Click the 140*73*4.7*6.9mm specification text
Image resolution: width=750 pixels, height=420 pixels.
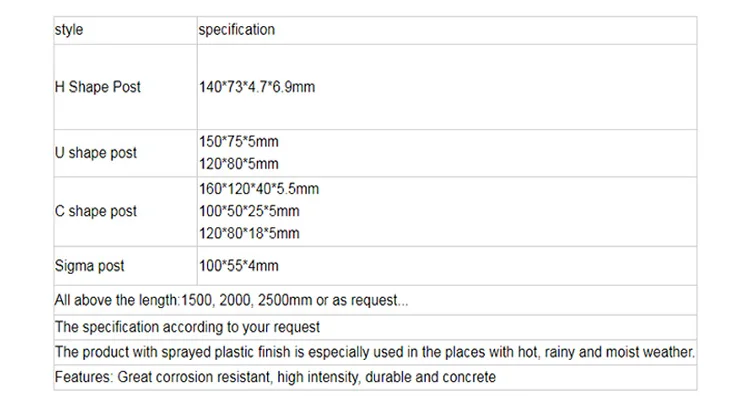tap(257, 87)
